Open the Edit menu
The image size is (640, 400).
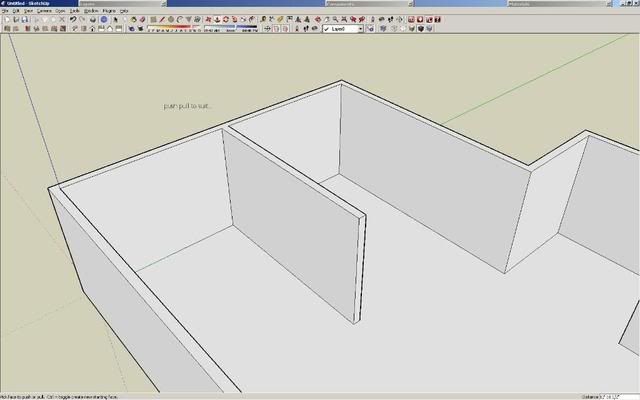click(16, 11)
